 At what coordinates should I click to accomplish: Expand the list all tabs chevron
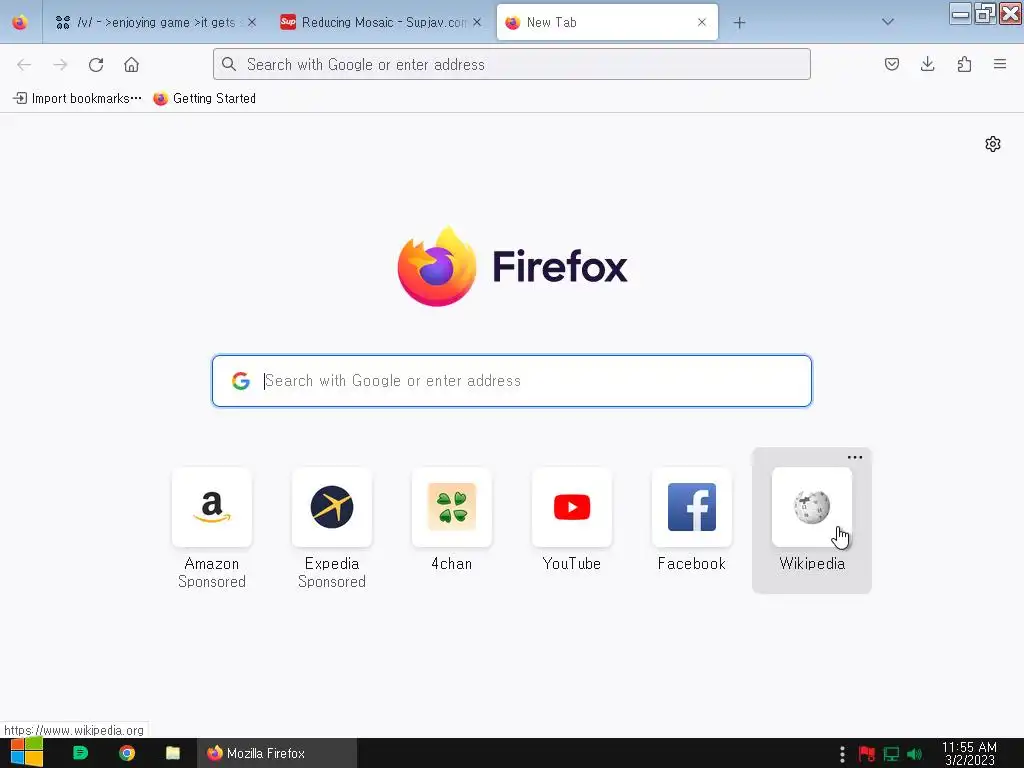888,22
